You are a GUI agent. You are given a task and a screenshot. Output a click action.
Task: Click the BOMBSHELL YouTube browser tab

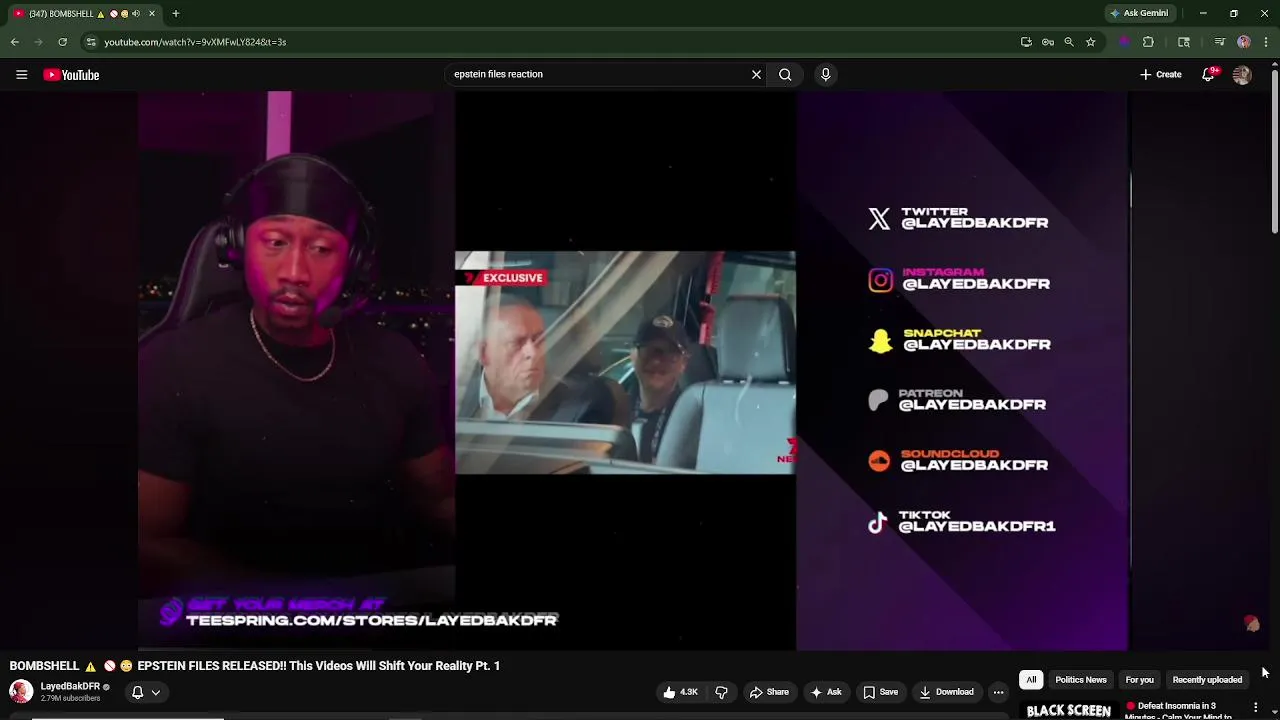point(82,14)
